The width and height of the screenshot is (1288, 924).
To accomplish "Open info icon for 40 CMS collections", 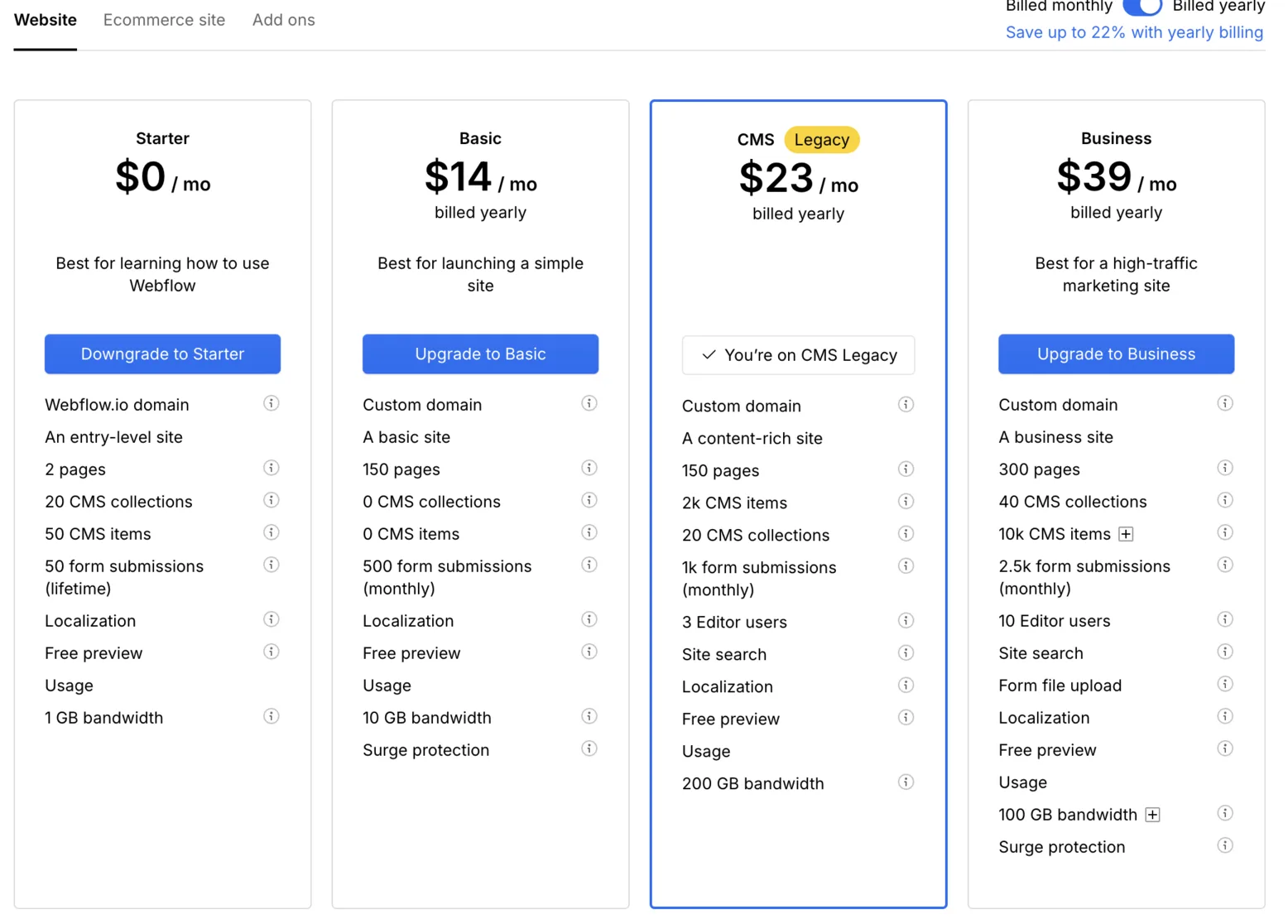I will click(x=1224, y=500).
